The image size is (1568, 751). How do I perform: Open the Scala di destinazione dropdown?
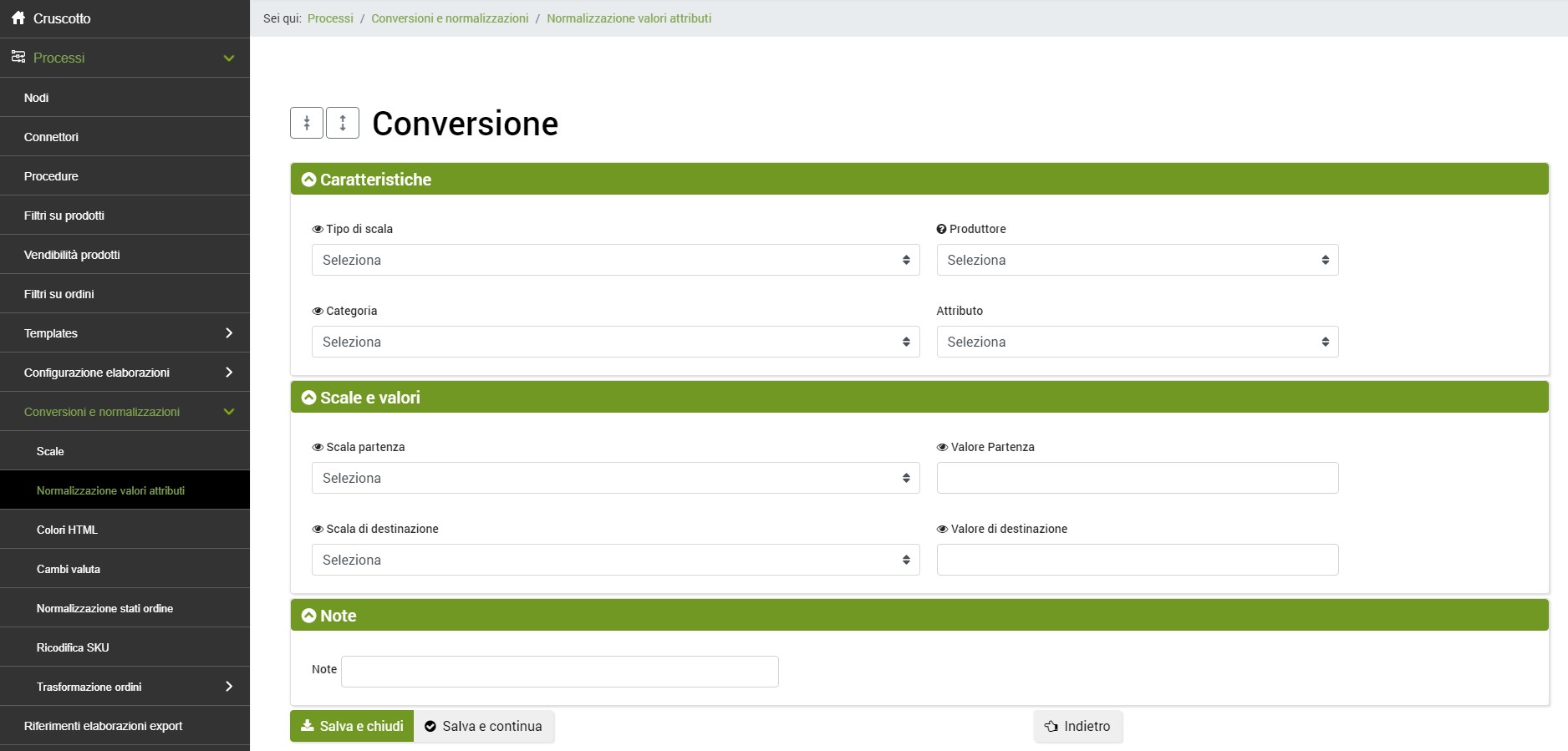click(615, 560)
